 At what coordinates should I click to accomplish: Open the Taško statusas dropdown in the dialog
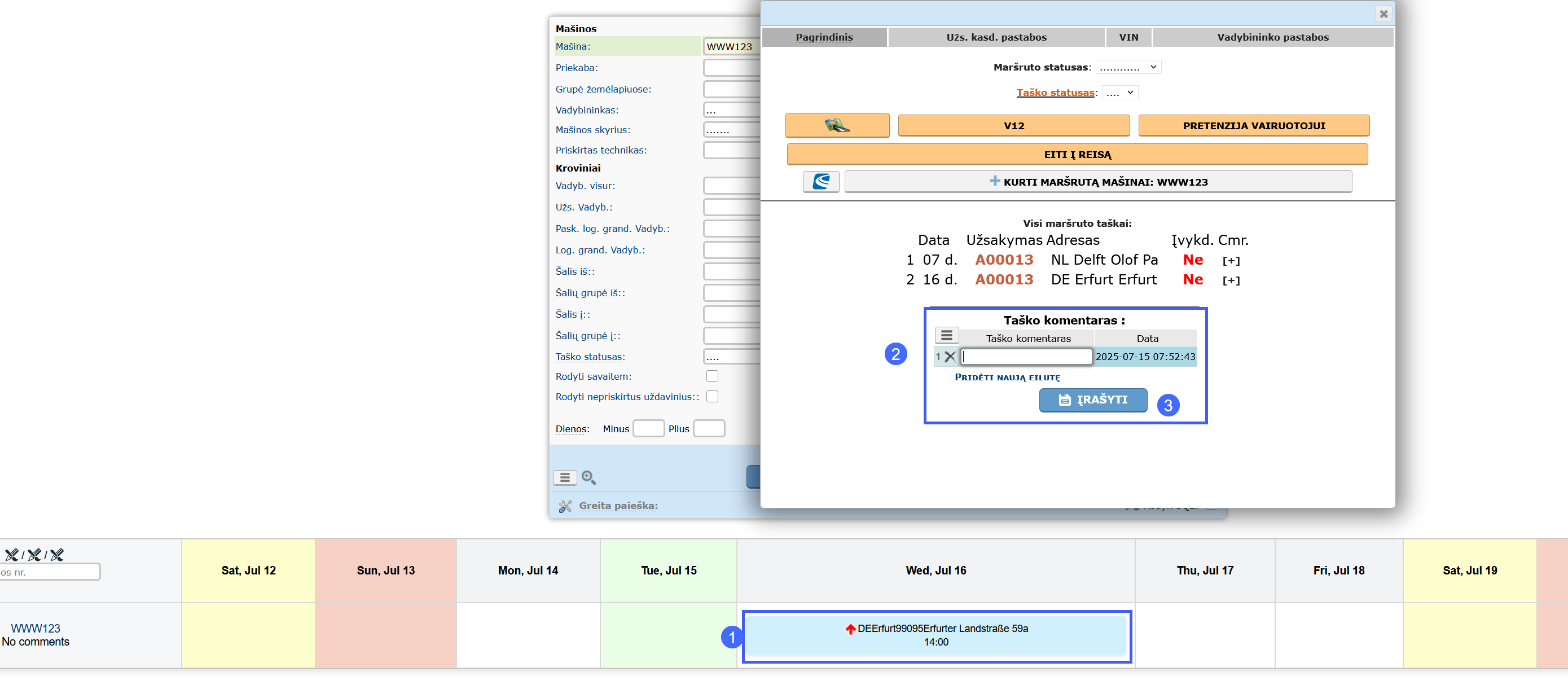[x=1119, y=93]
